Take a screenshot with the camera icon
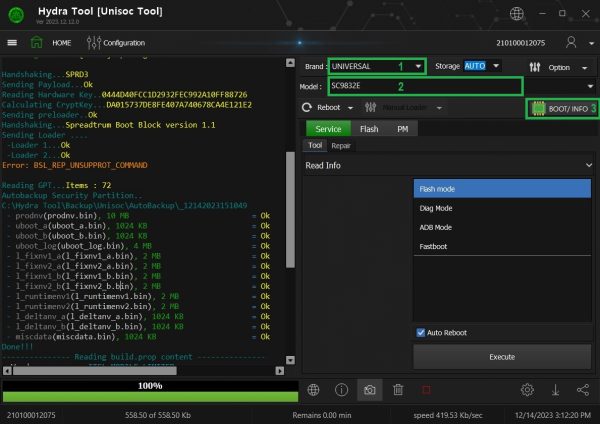 [x=370, y=390]
